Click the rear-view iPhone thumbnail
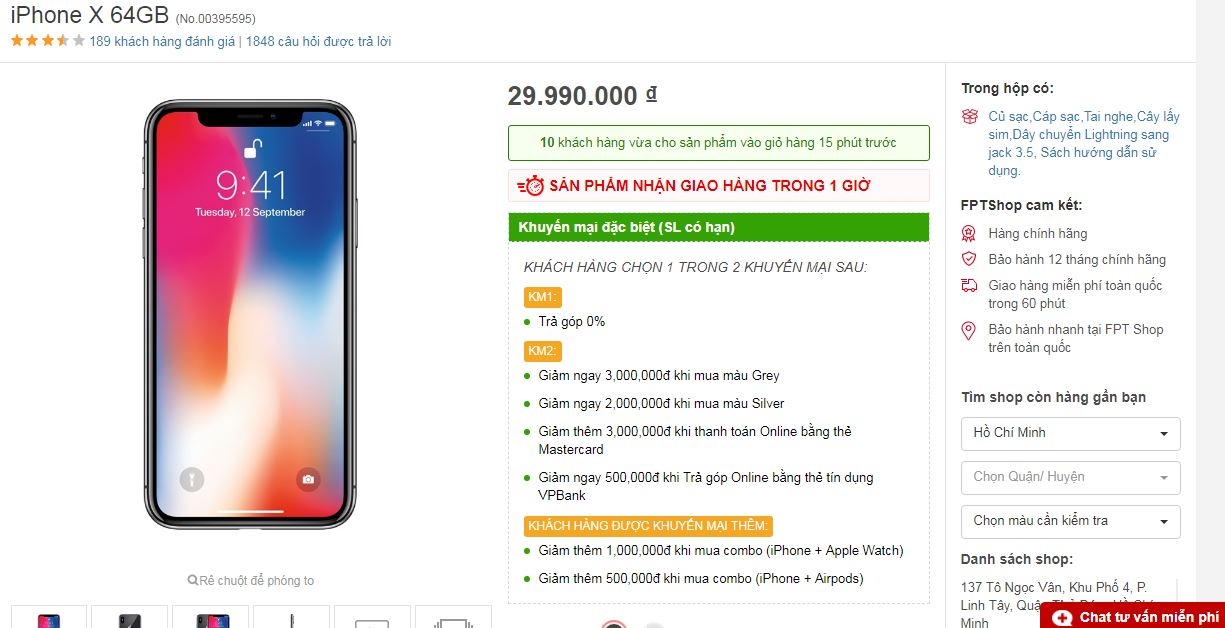 coord(129,618)
